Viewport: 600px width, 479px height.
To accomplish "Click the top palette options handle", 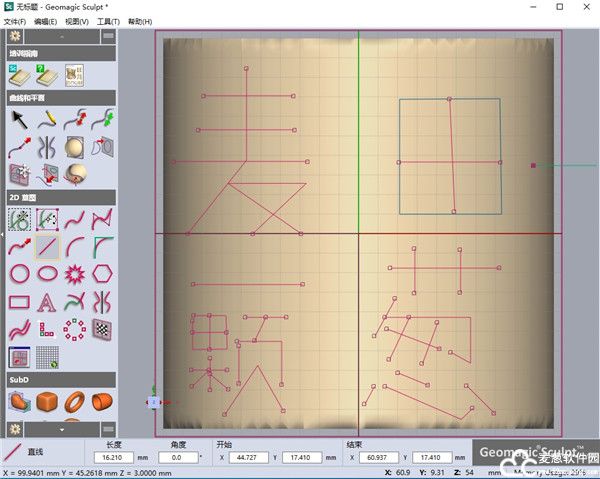I will point(108,36).
